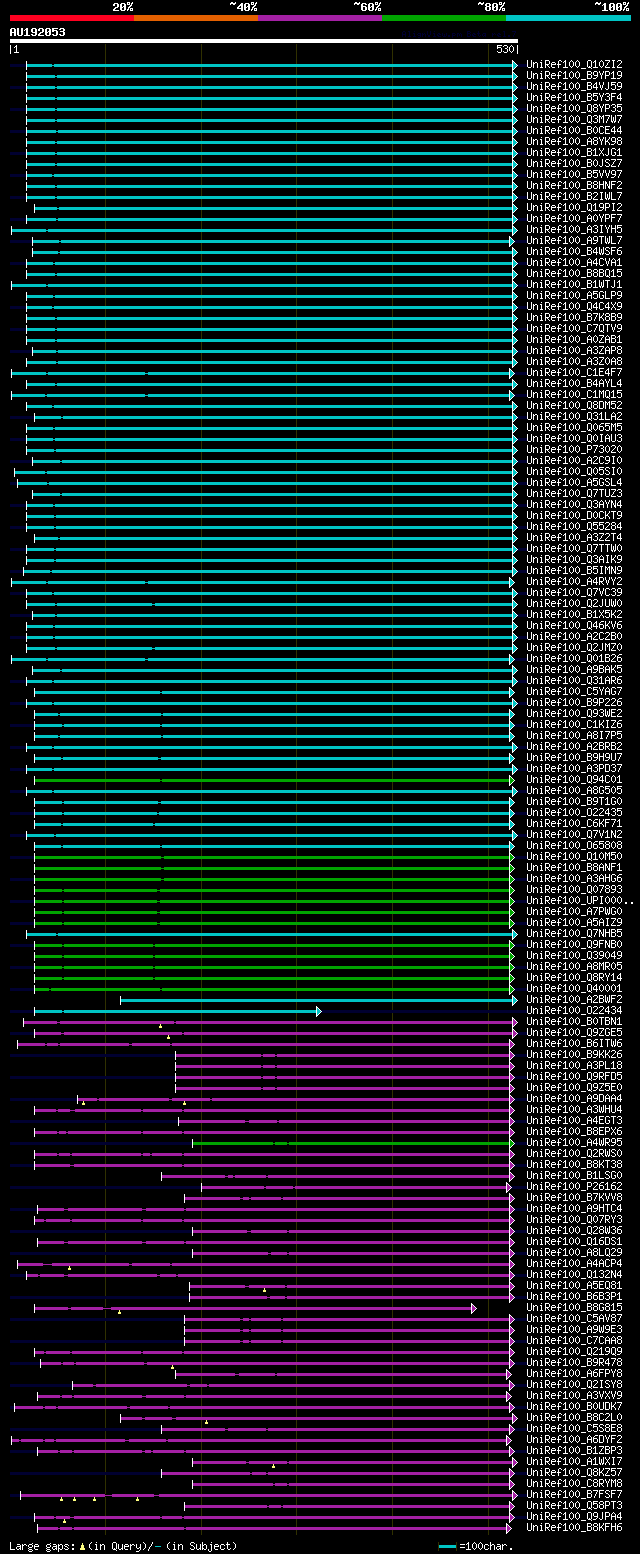The image size is (640, 1554).
Task: Click green alignment bar for UniRef100_A4WR95
Action: pos(352,1142)
